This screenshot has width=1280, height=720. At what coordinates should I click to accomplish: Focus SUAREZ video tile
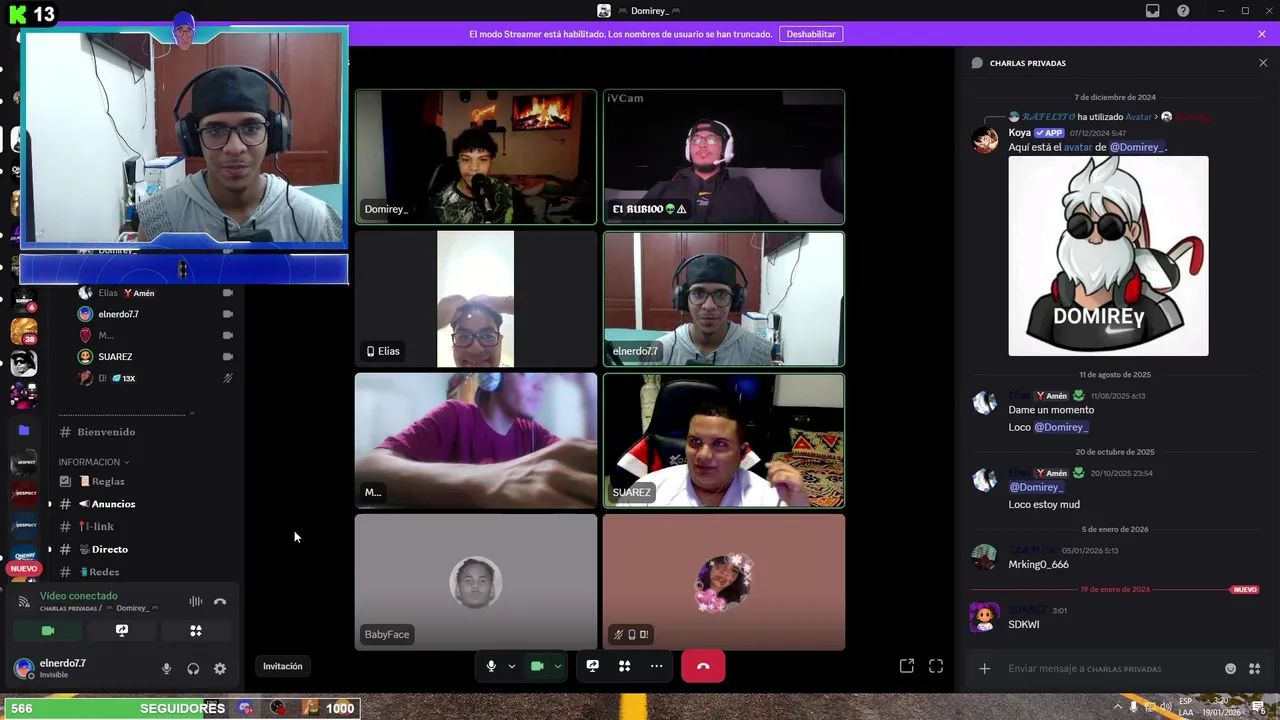coord(724,441)
